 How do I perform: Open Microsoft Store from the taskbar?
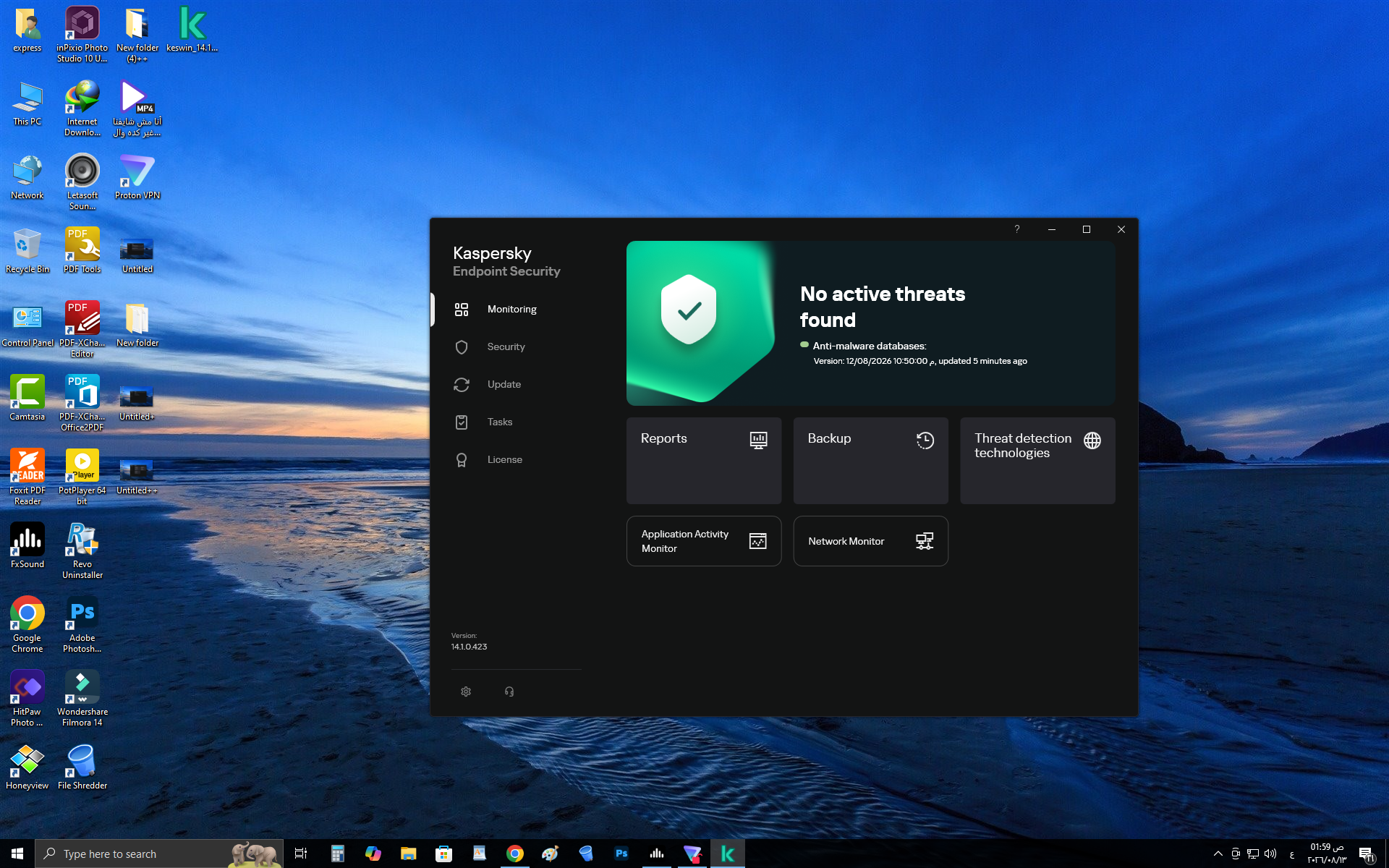tap(443, 854)
